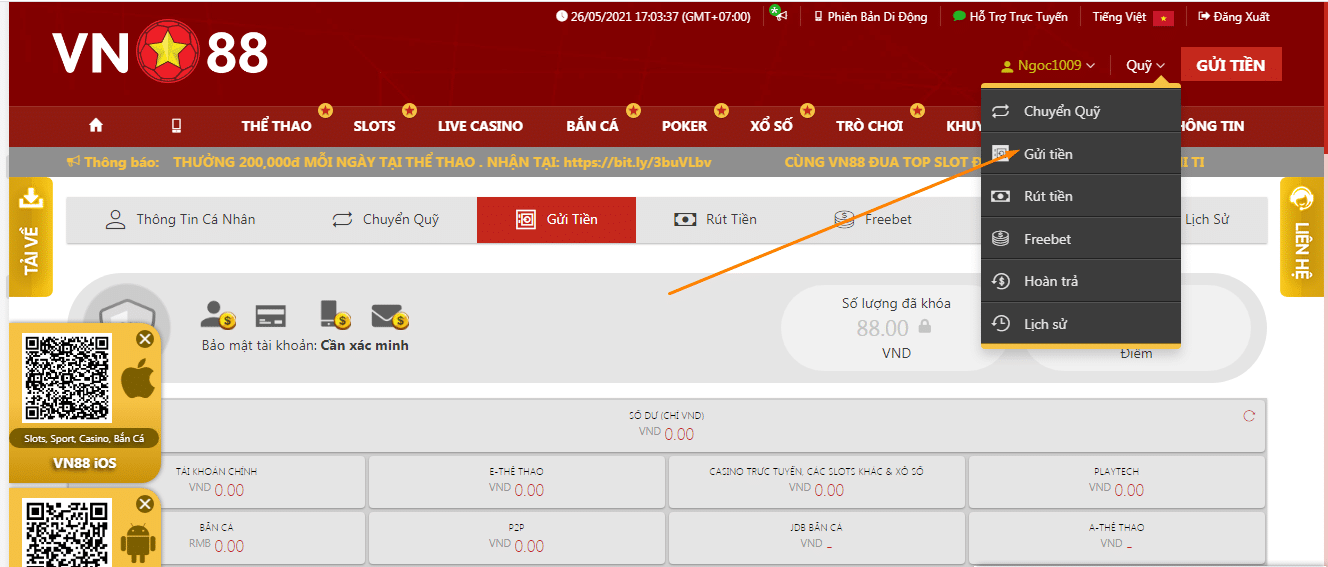1328x567 pixels.
Task: Click the Android QR code image
Action: 67,534
